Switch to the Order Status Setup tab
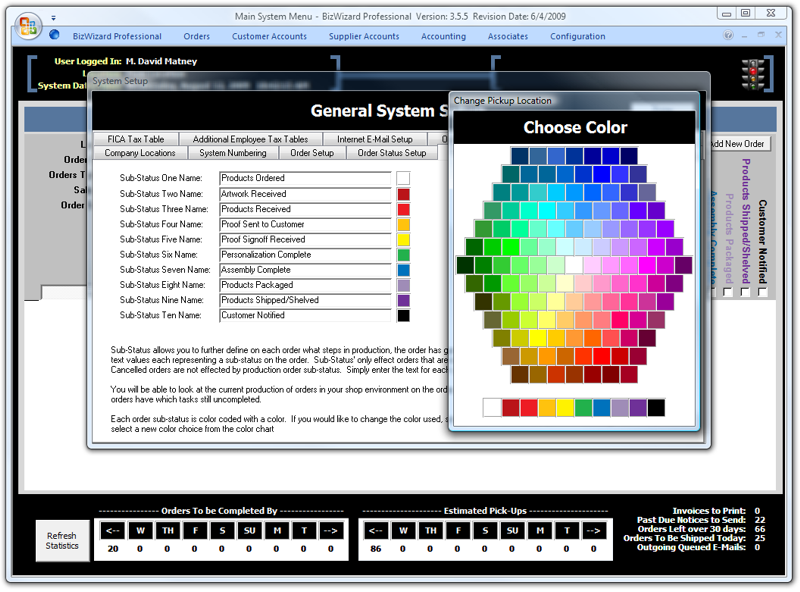The width and height of the screenshot is (800, 592). pos(392,153)
